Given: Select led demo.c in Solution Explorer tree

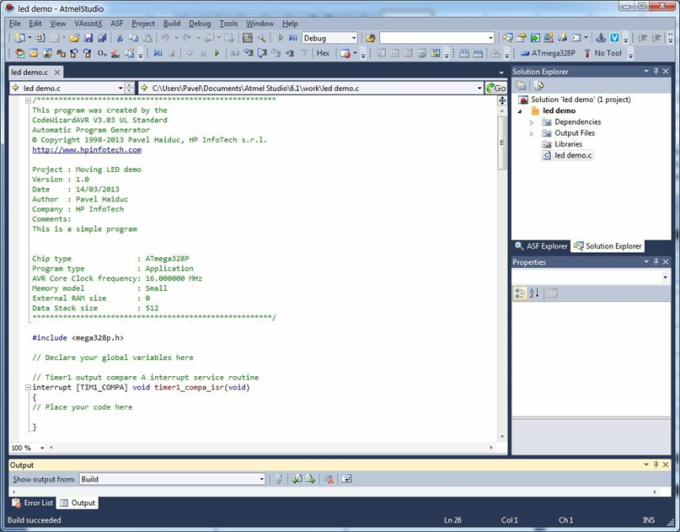Looking at the screenshot, I should (x=568, y=155).
